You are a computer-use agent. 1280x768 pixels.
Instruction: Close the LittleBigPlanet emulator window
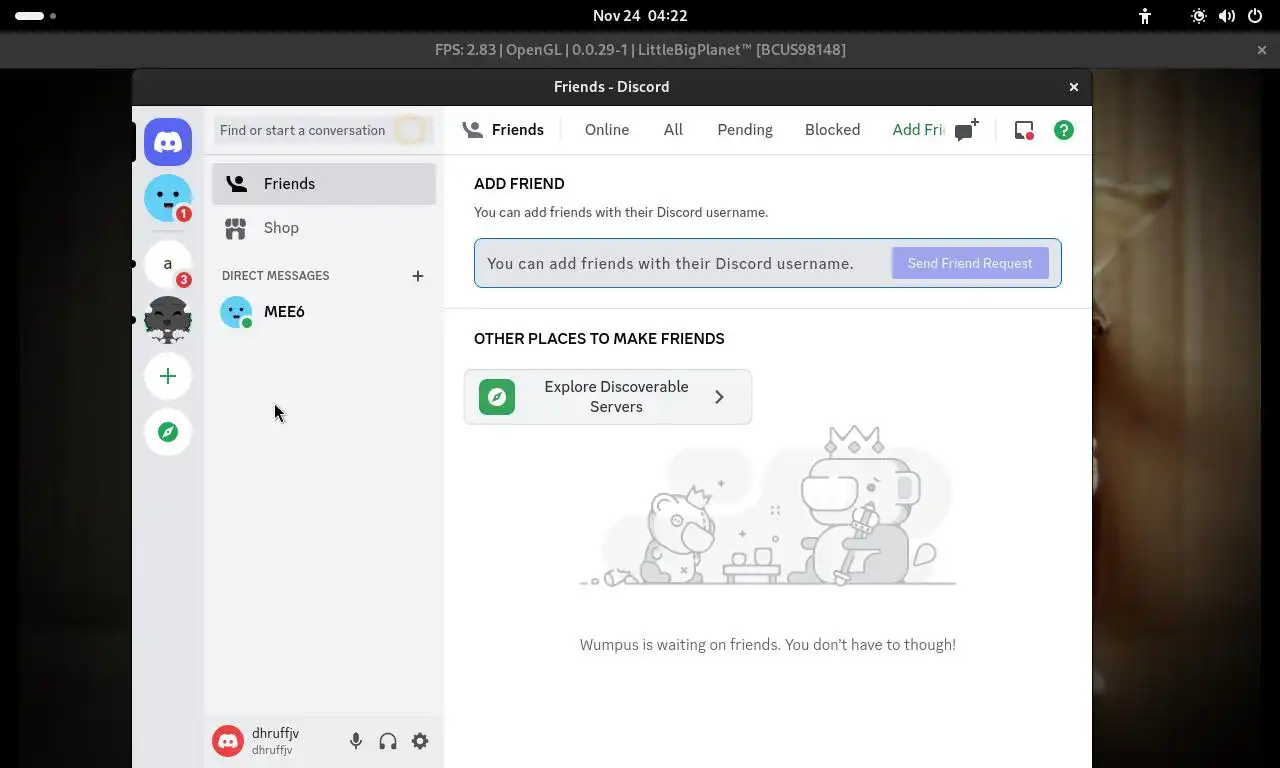click(x=1262, y=50)
